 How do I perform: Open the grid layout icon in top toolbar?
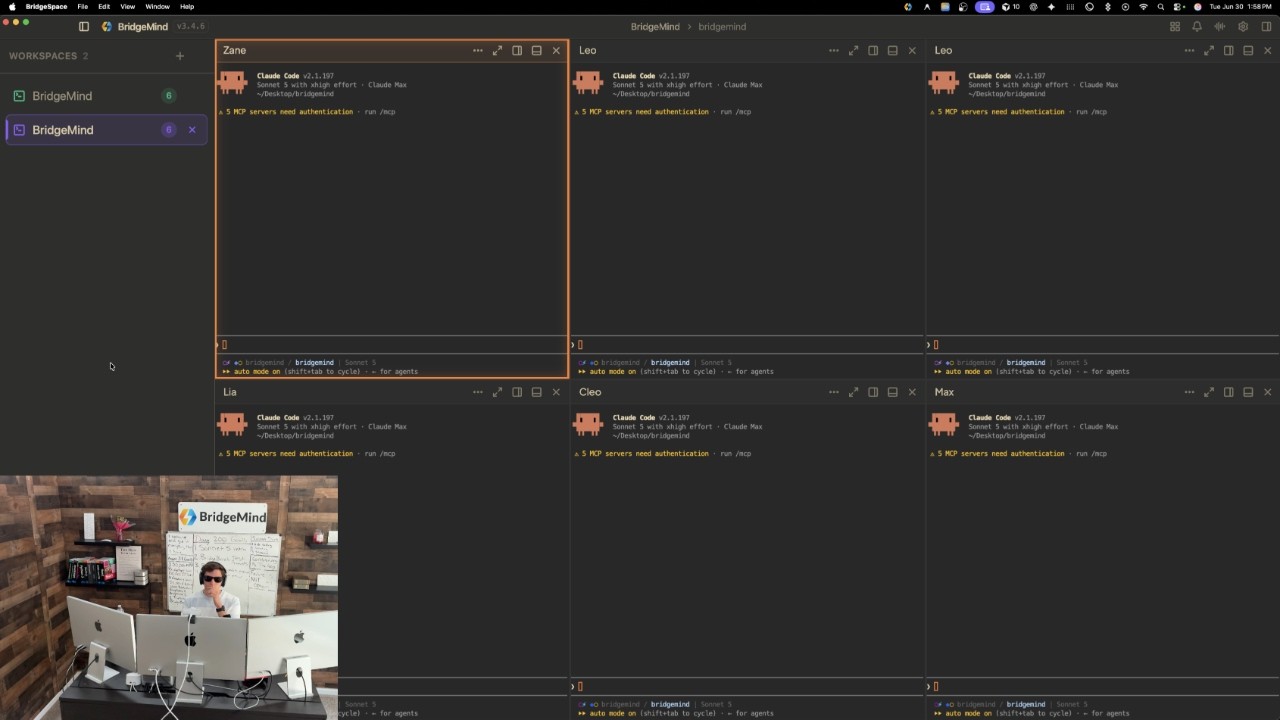[x=1175, y=27]
